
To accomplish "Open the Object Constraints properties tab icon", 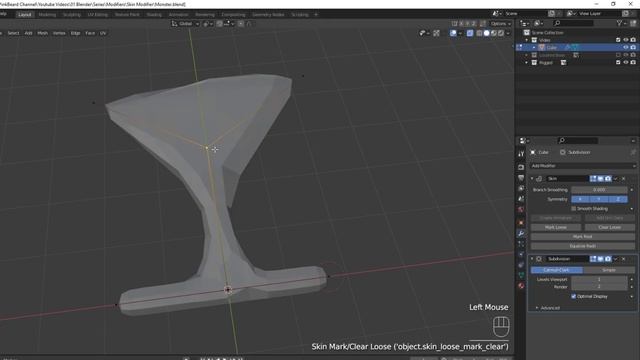I will click(521, 264).
